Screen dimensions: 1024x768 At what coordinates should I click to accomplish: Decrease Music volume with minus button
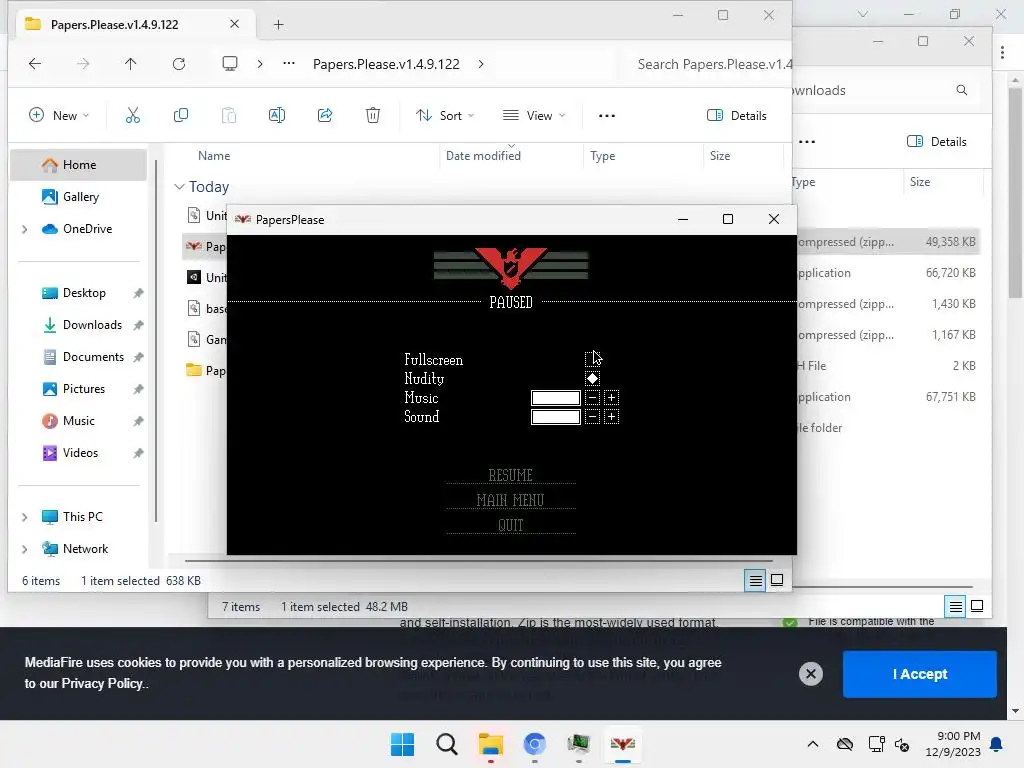click(592, 398)
